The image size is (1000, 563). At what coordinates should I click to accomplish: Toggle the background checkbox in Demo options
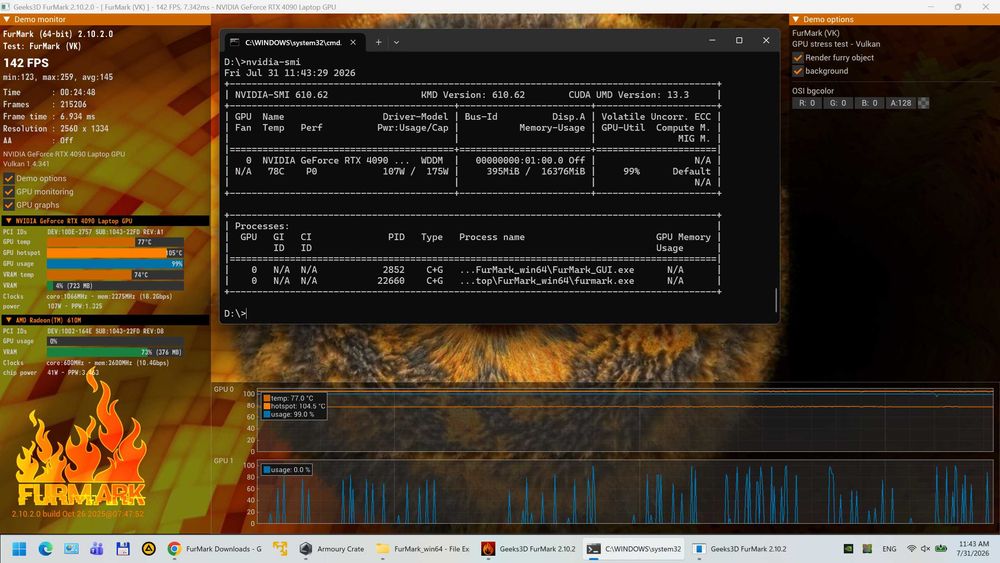click(x=798, y=71)
